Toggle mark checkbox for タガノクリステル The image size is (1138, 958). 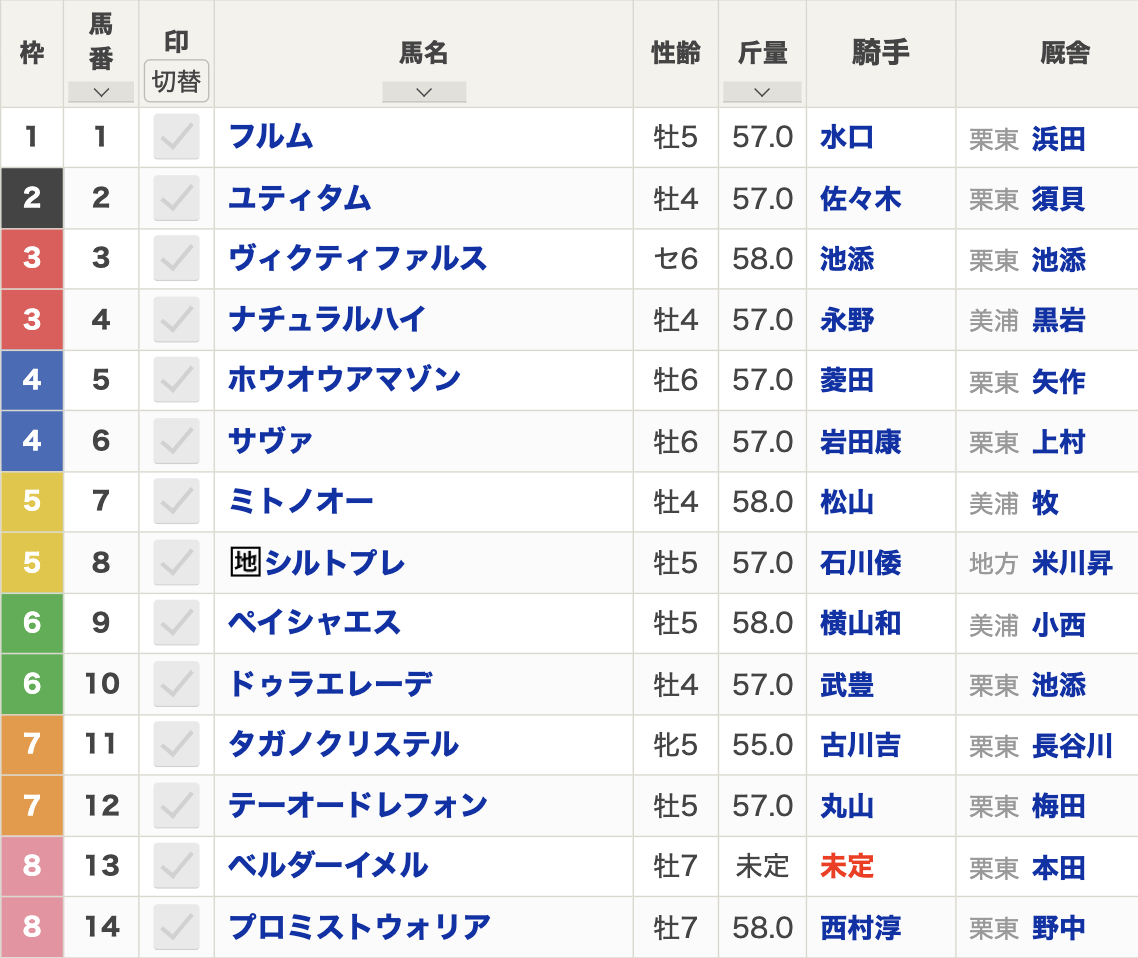point(176,745)
